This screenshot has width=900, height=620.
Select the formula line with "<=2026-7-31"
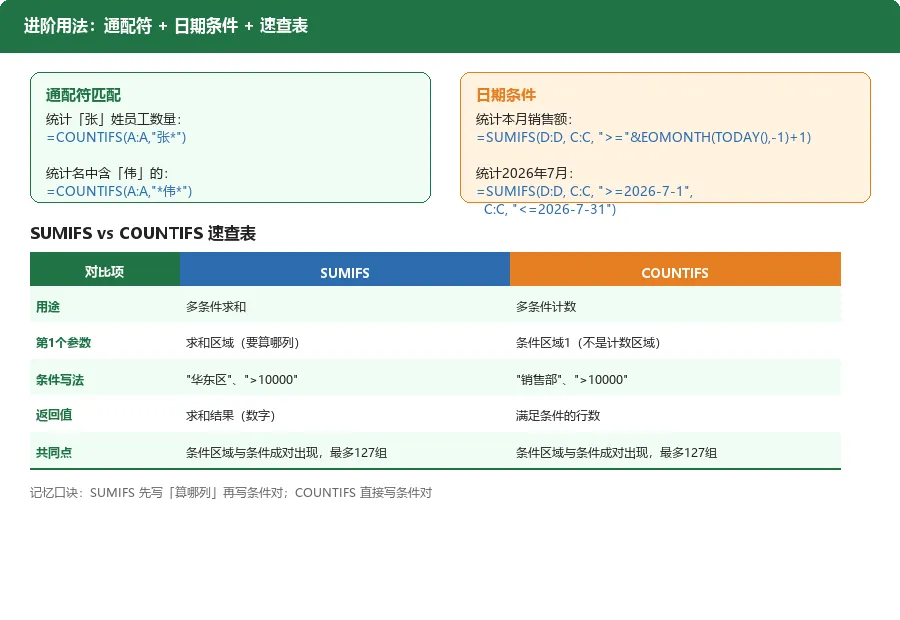pos(550,209)
